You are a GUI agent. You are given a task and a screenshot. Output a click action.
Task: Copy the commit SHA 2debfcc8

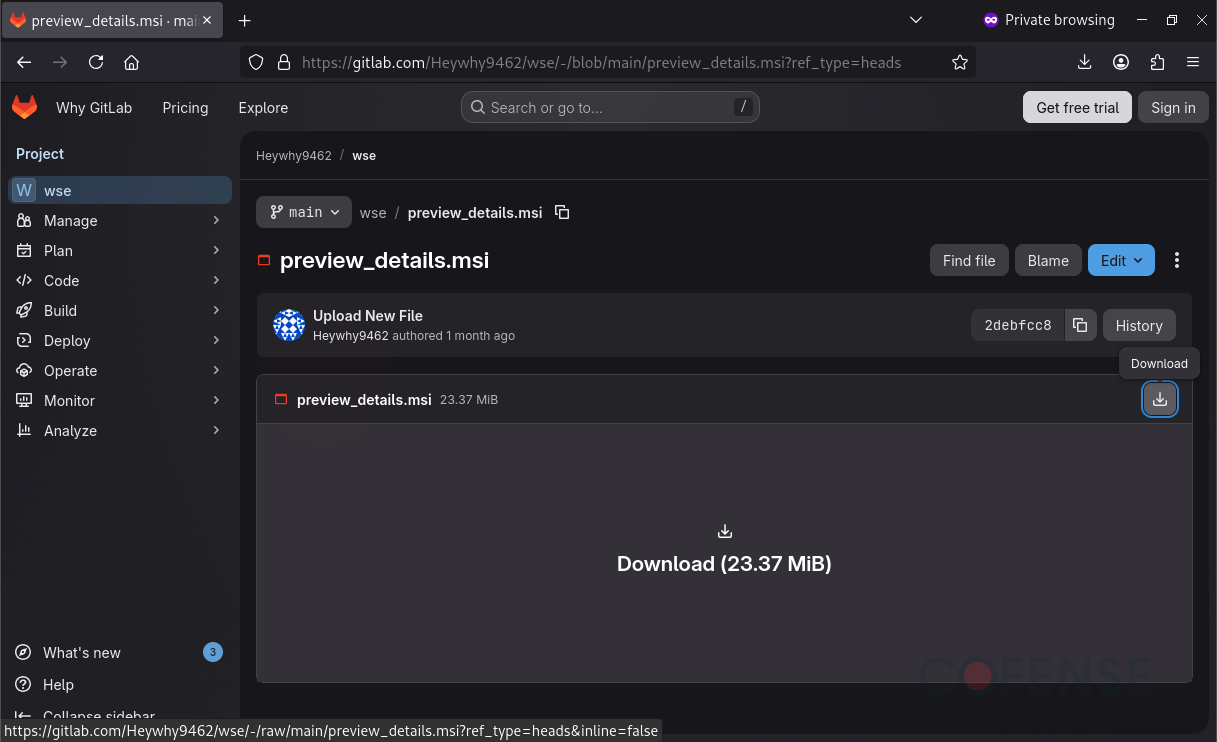pos(1080,325)
